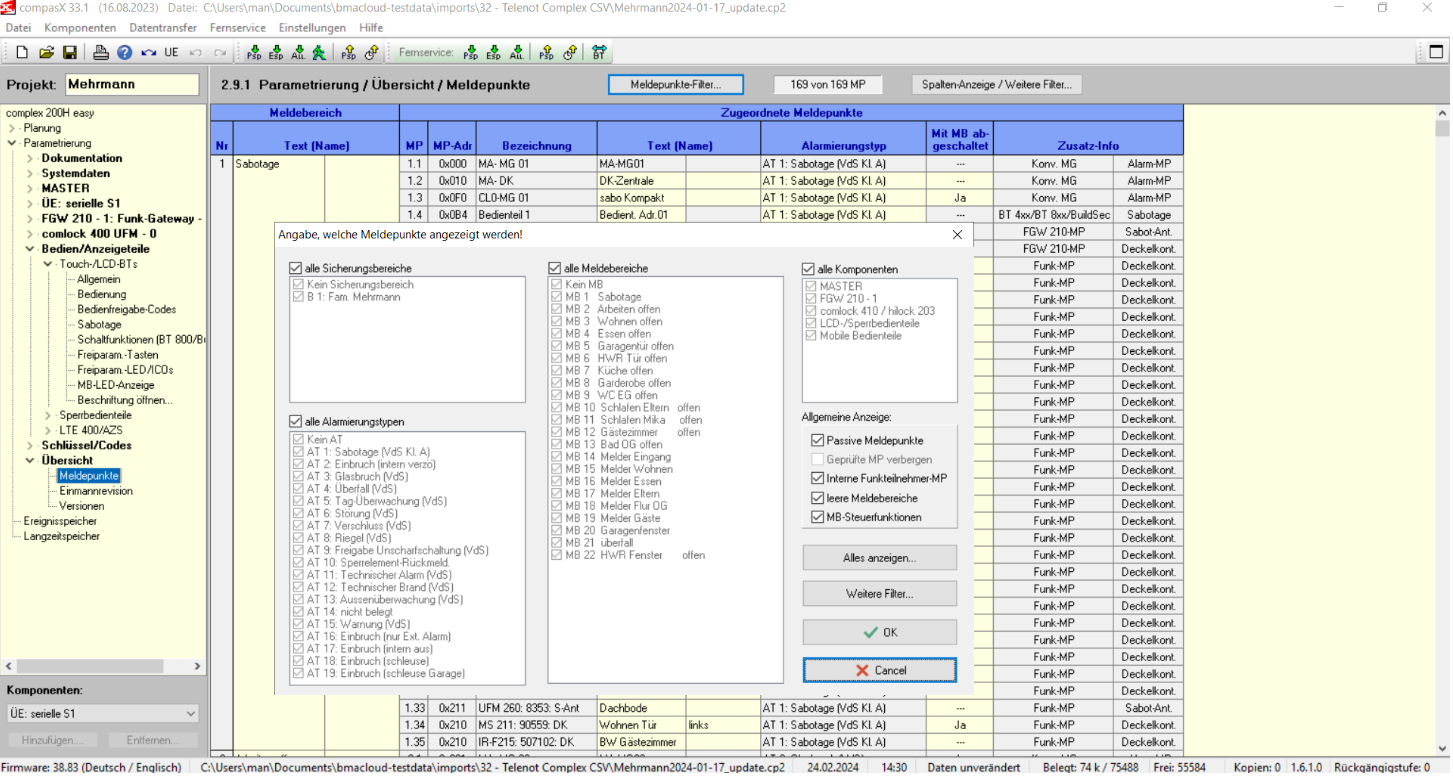Open the Hilfe menu
The image size is (1453, 776).
click(x=371, y=28)
